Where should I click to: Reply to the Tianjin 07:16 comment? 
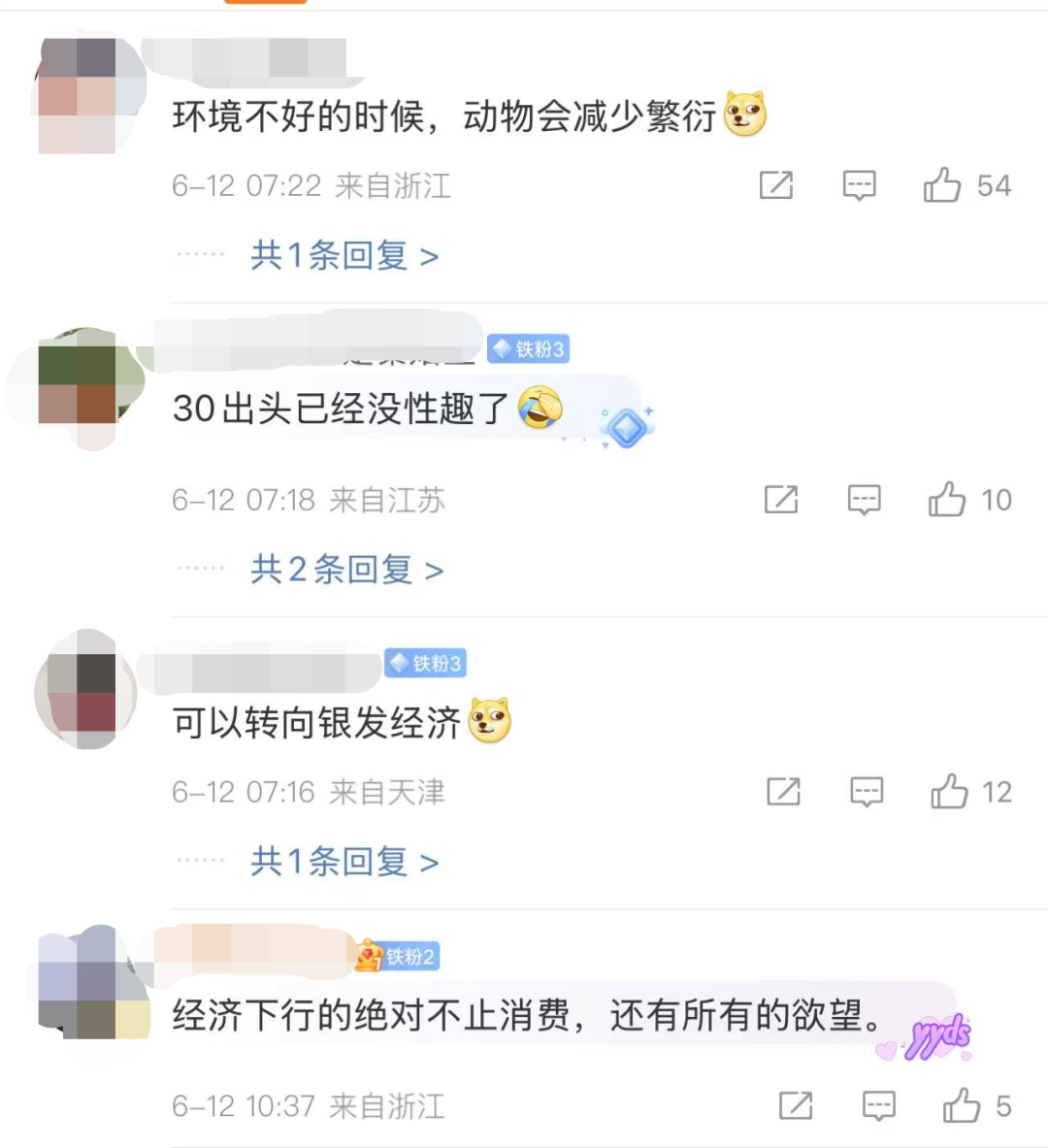click(x=867, y=792)
